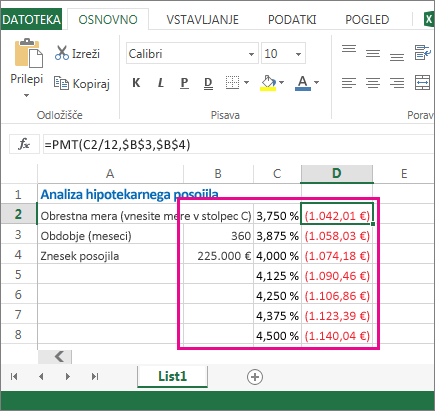Select column B header
This screenshot has width=435, height=411.
tap(218, 174)
